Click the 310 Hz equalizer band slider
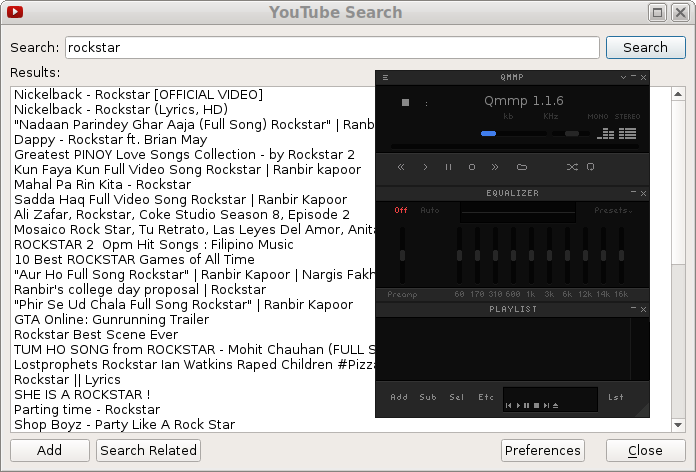This screenshot has width=696, height=472. point(495,255)
